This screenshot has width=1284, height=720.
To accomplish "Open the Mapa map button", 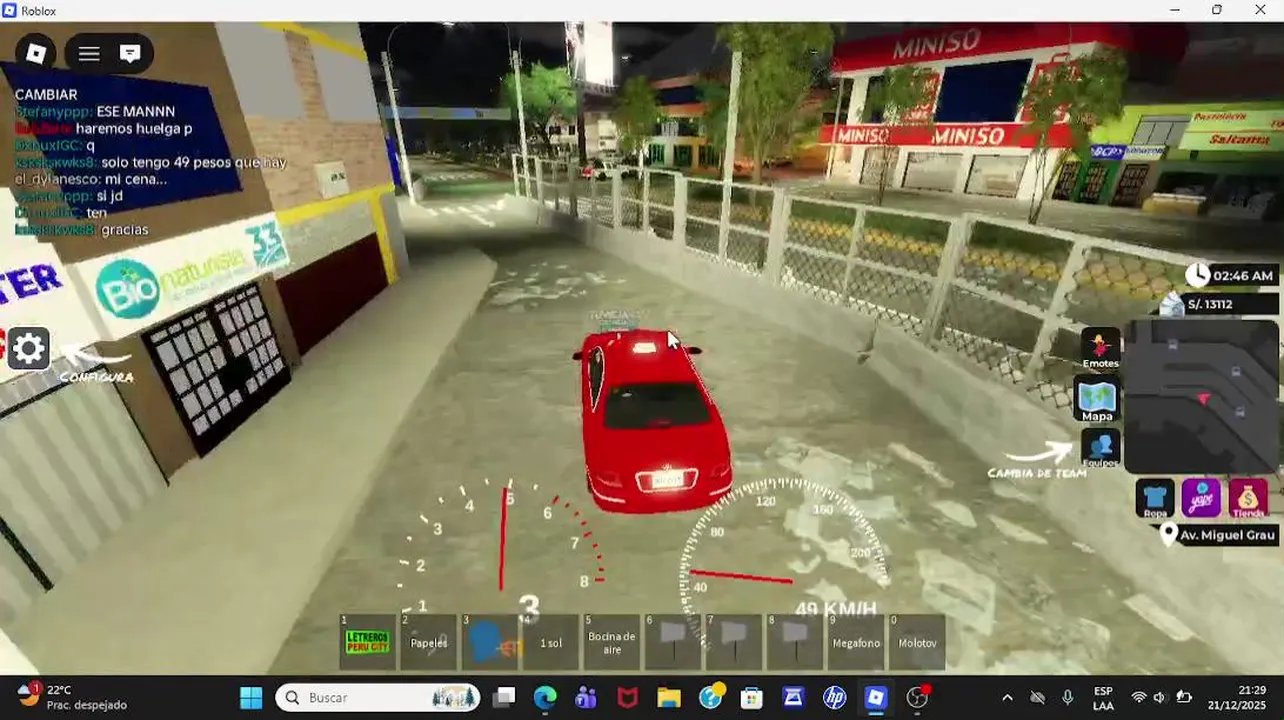I will (1097, 401).
